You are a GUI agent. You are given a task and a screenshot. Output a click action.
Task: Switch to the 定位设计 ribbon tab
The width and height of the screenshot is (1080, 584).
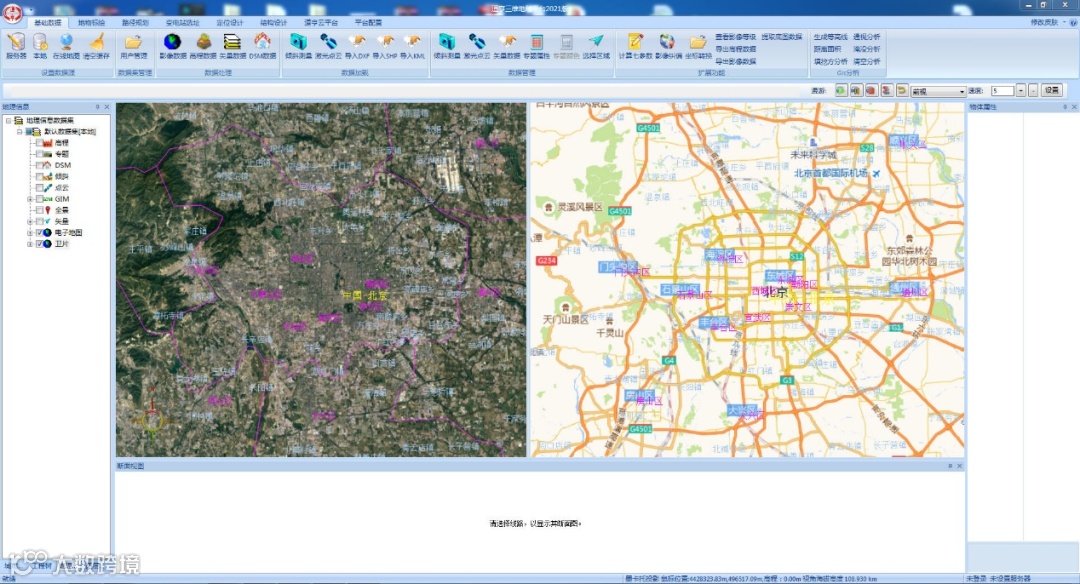(229, 23)
